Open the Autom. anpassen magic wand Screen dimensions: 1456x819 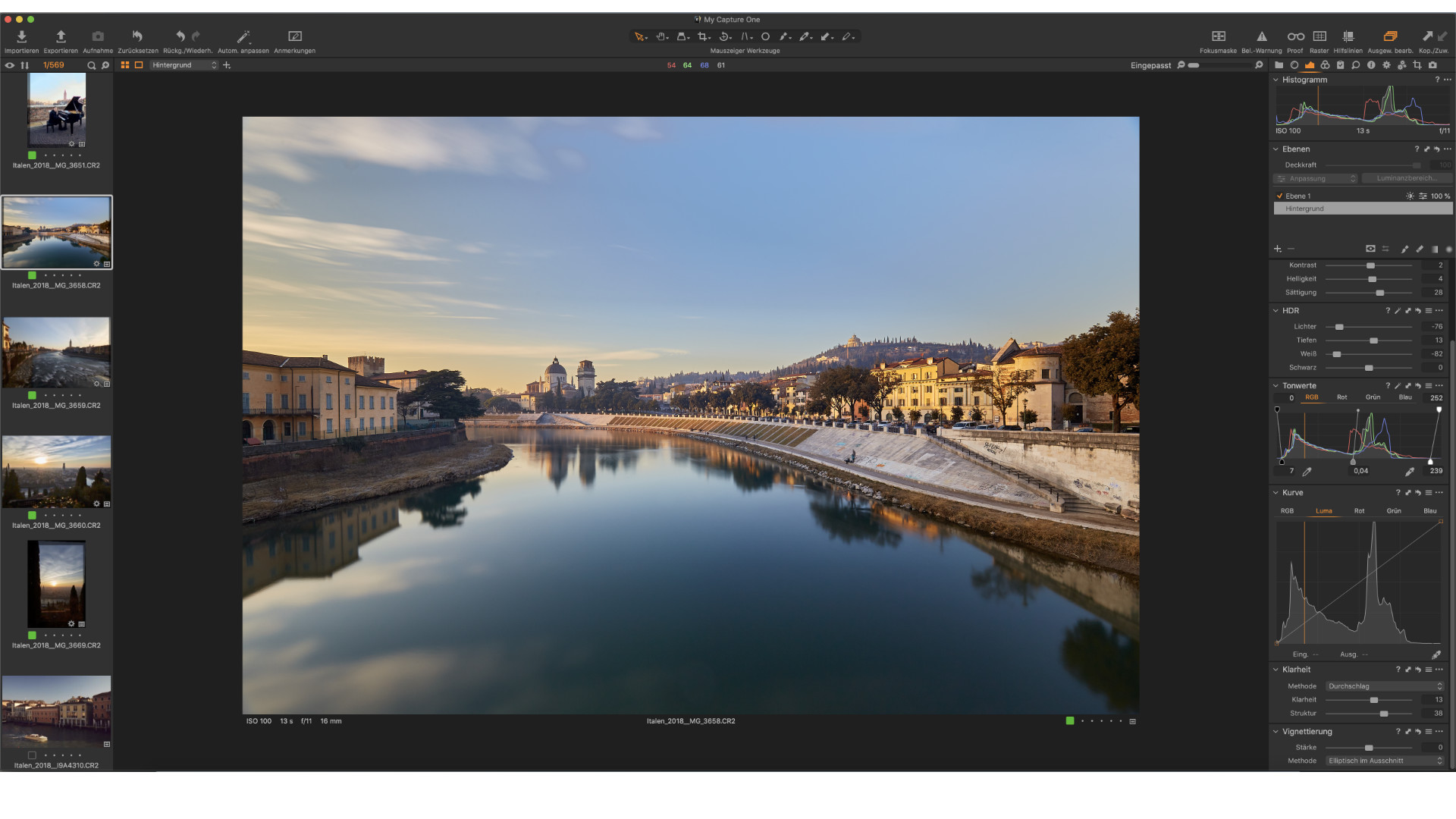tap(243, 36)
